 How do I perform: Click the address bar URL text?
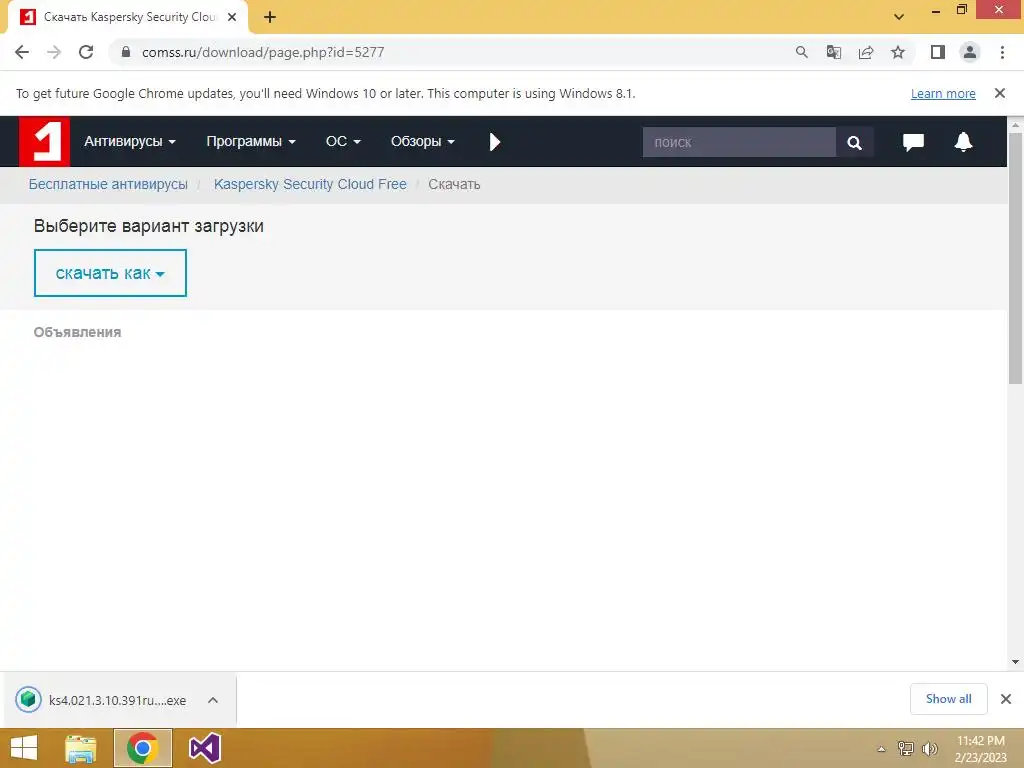[x=263, y=52]
